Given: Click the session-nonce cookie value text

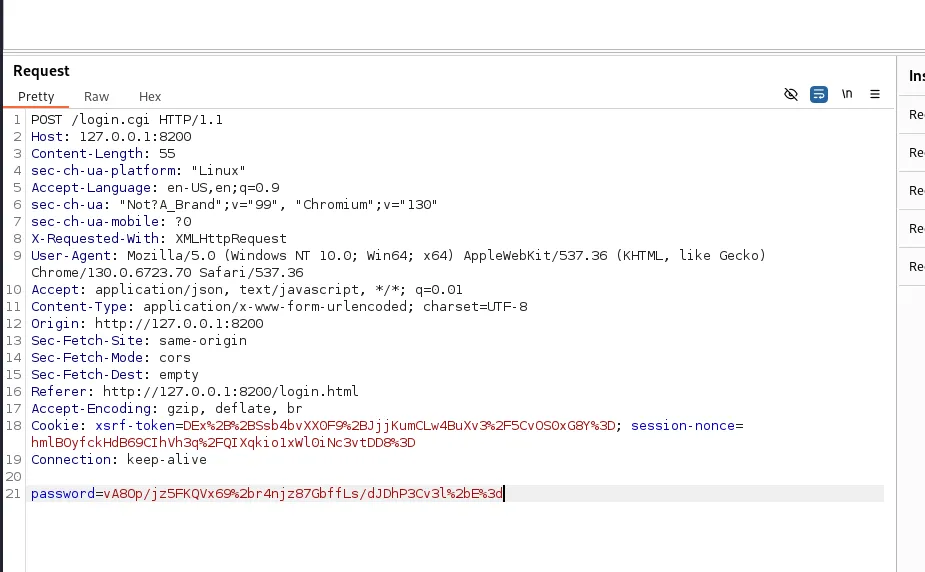Looking at the screenshot, I should 223,443.
